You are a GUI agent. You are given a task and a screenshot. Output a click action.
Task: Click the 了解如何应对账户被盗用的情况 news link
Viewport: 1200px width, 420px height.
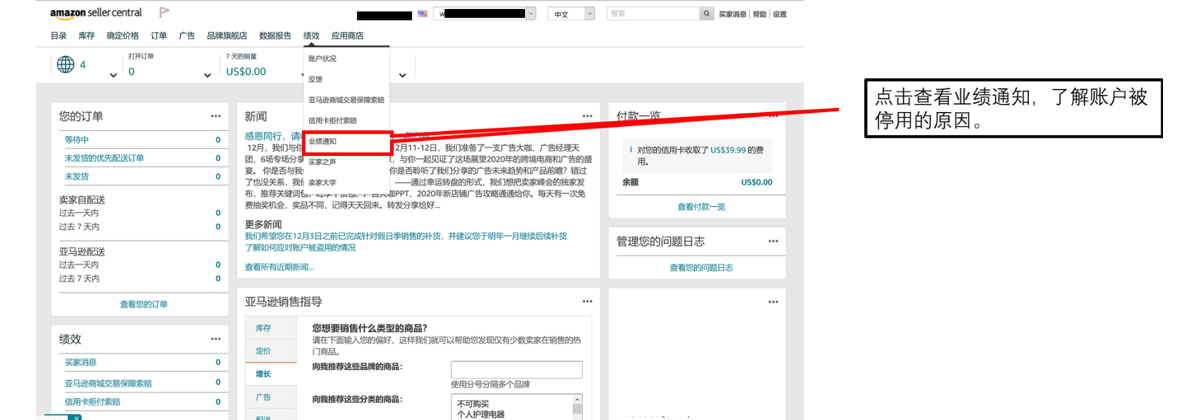coord(301,247)
